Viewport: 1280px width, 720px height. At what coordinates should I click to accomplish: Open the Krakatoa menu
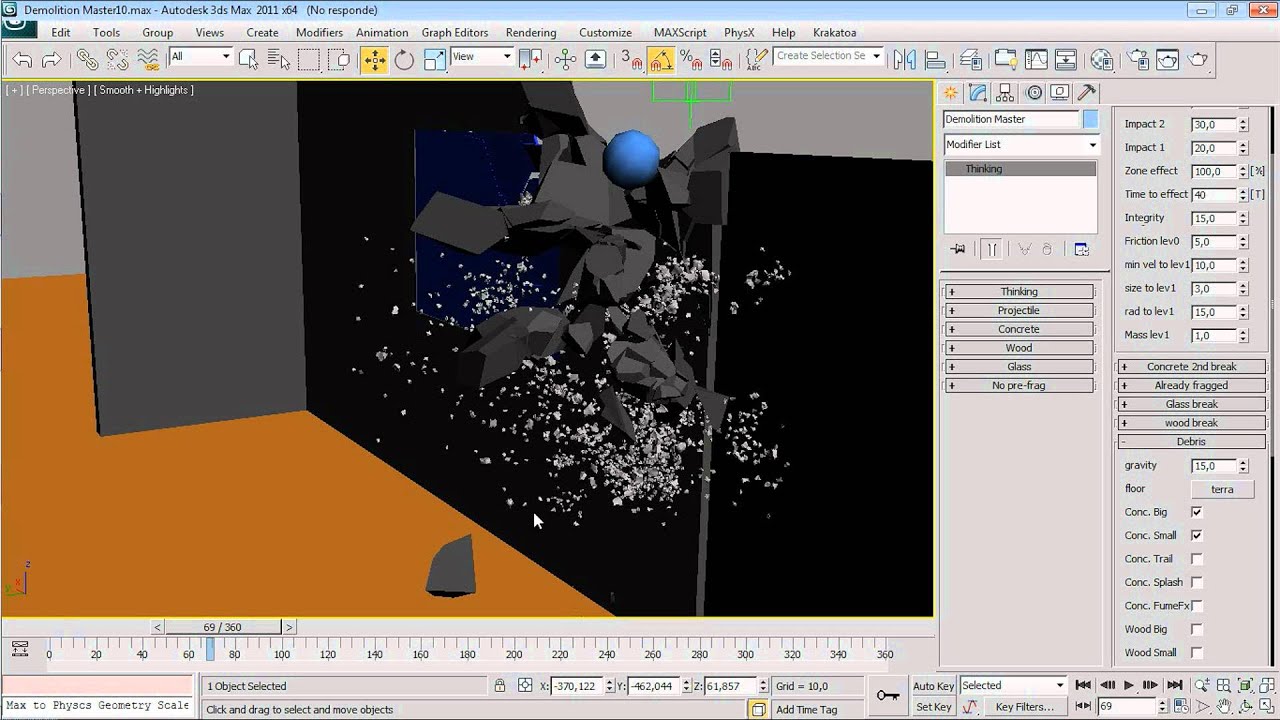[x=835, y=32]
